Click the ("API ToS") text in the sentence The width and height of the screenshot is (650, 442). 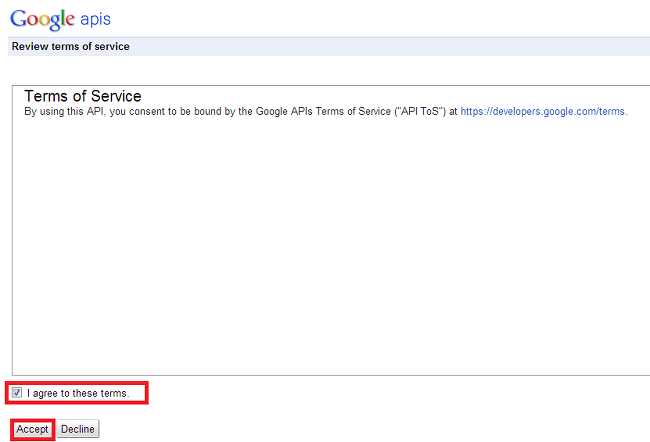coord(420,112)
